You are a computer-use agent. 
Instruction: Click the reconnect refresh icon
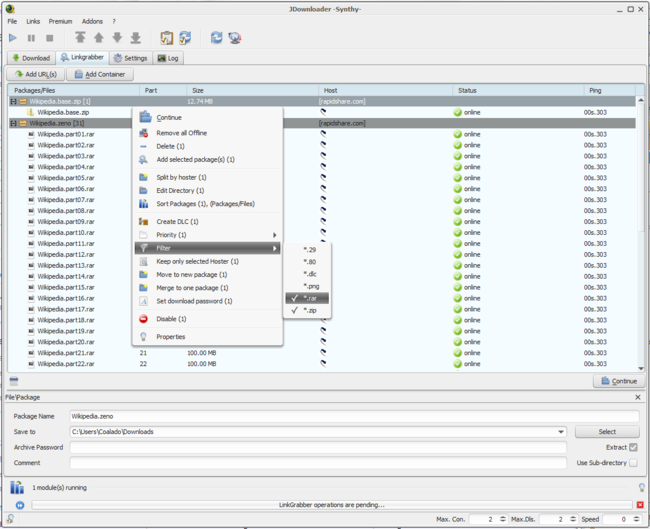(216, 38)
